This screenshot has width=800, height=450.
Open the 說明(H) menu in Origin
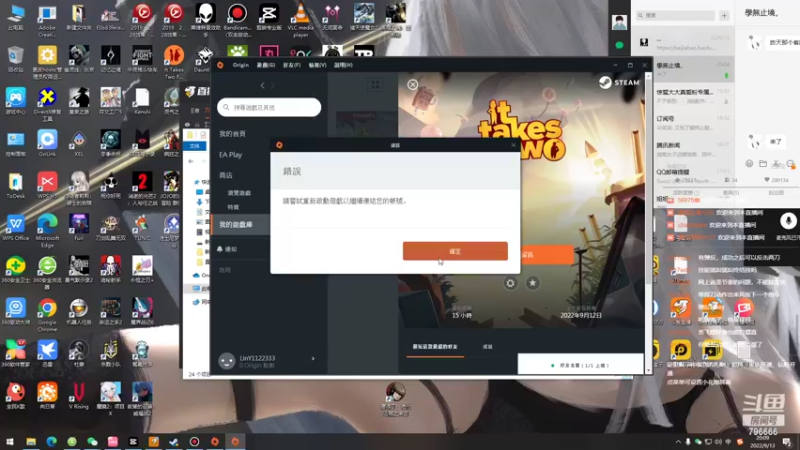coord(343,65)
